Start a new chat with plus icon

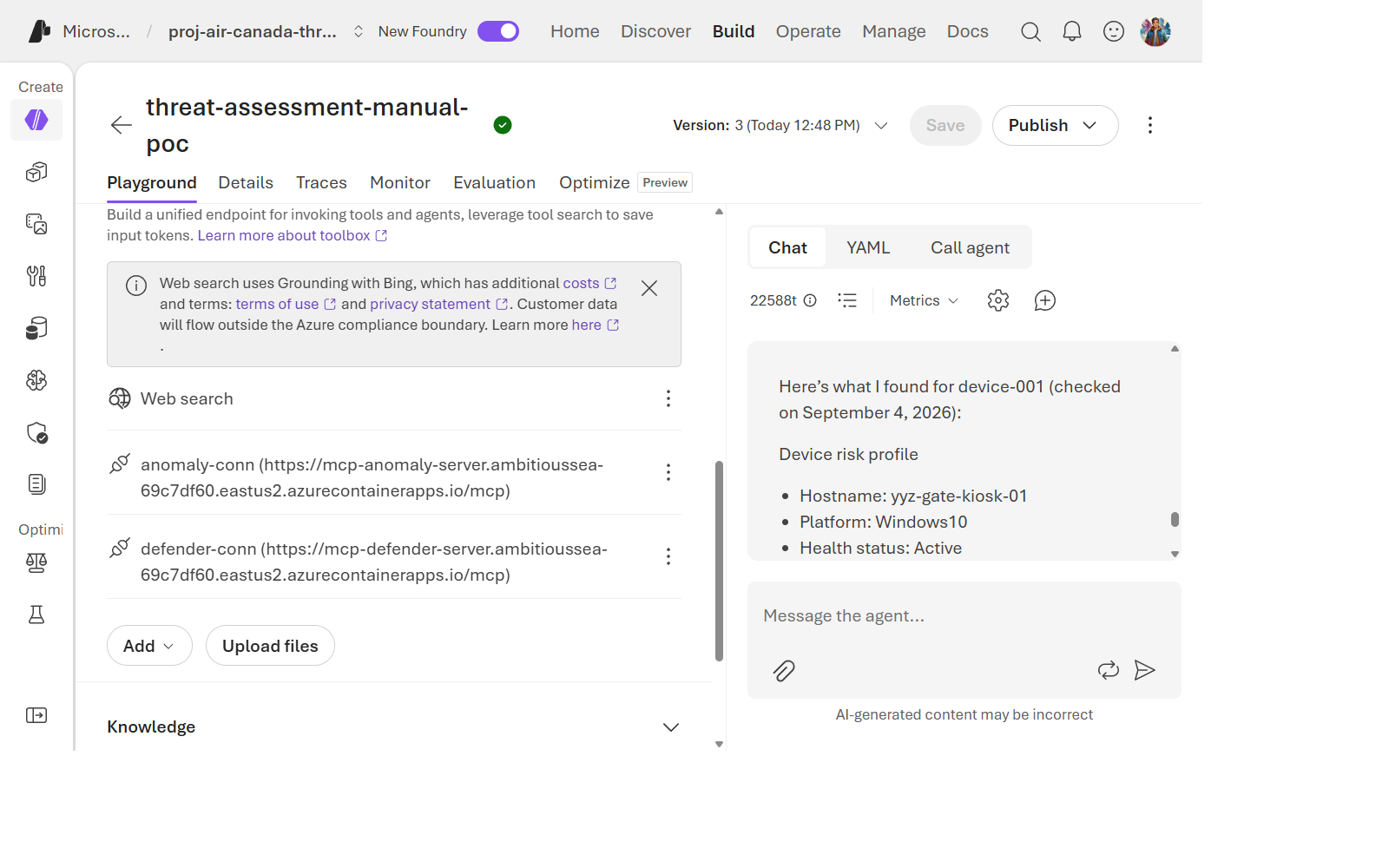pyautogui.click(x=1045, y=300)
